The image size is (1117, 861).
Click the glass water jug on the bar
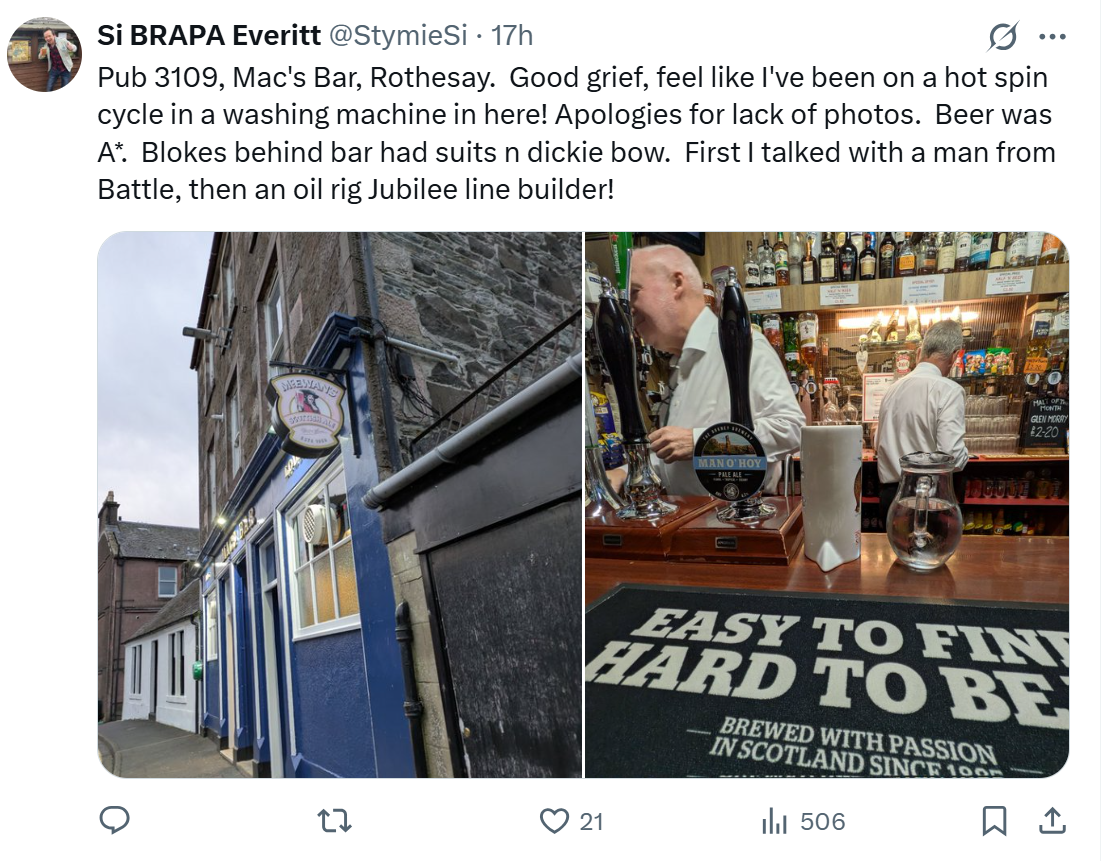click(924, 510)
